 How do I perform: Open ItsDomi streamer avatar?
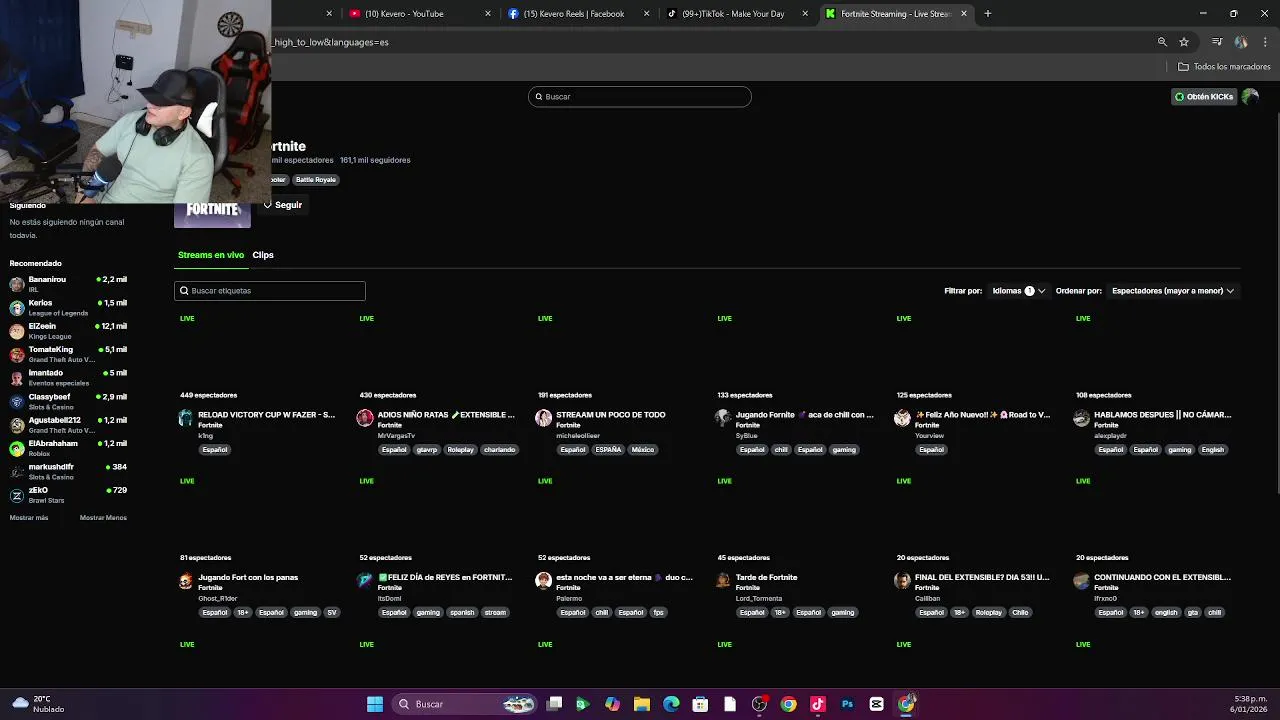[365, 581]
